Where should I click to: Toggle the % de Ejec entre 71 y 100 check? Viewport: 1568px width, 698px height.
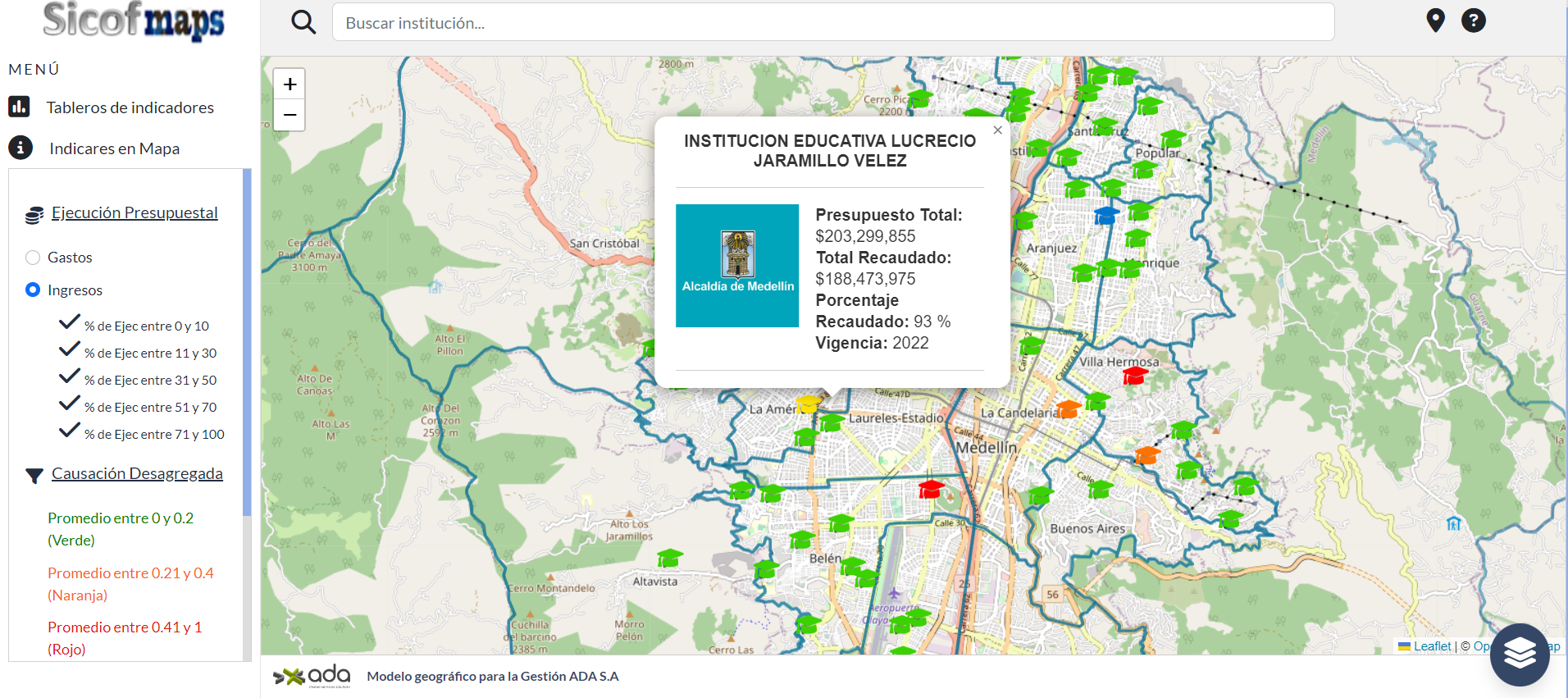coord(70,431)
